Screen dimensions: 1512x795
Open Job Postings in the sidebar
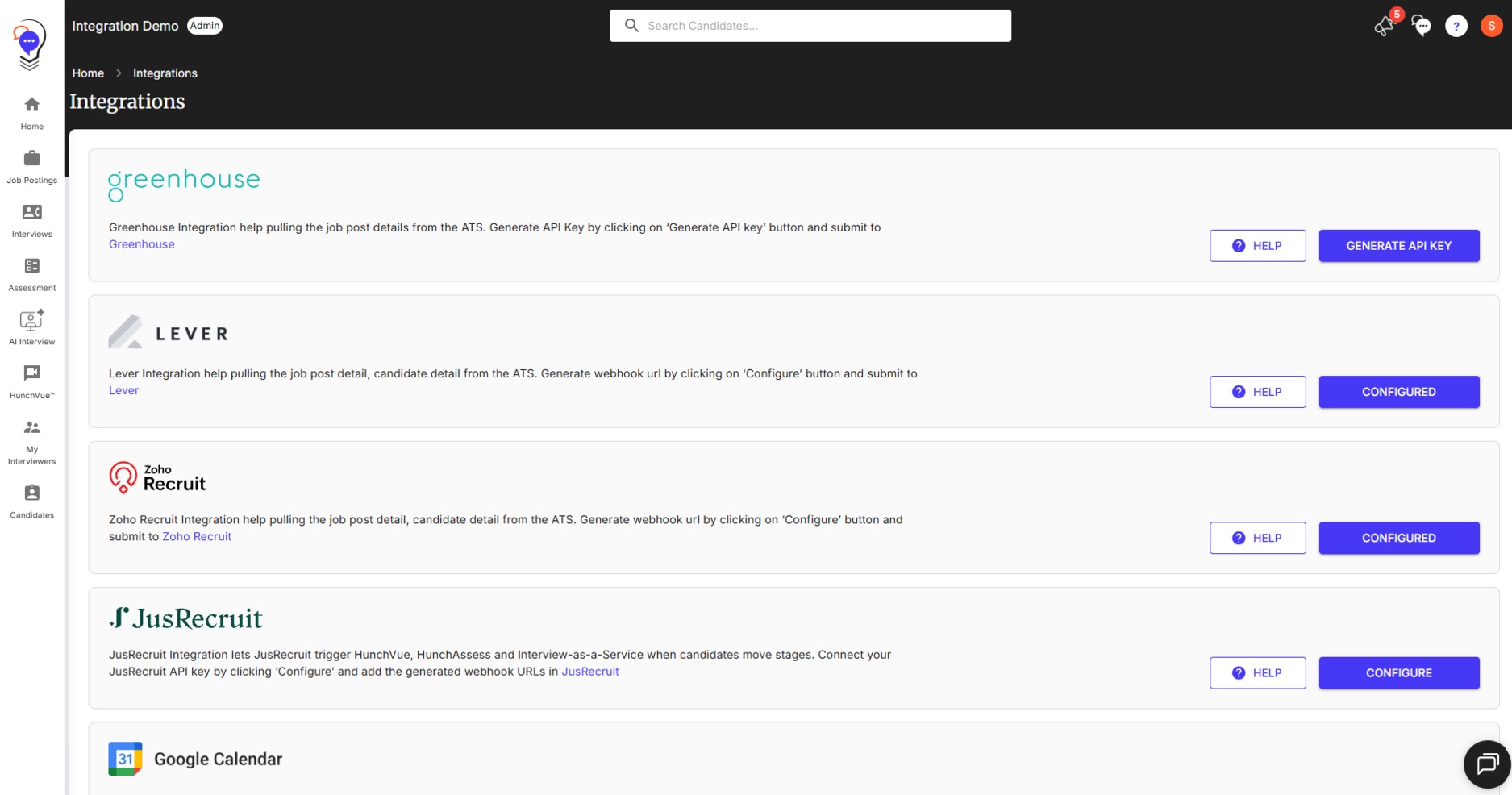pyautogui.click(x=32, y=167)
